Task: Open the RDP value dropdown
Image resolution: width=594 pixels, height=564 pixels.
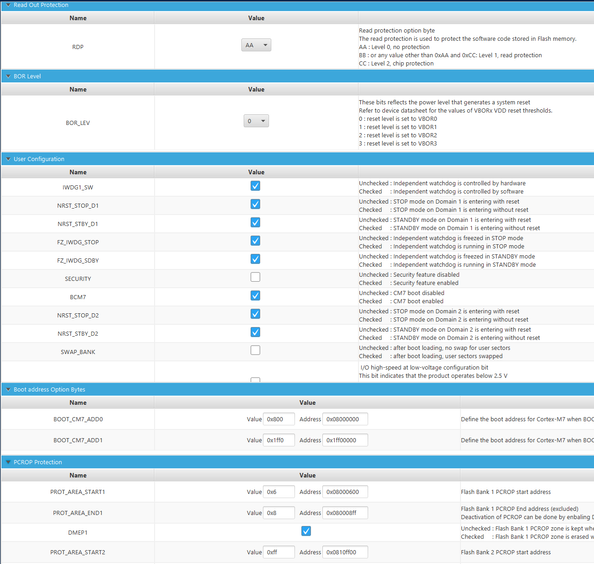Action: point(256,45)
